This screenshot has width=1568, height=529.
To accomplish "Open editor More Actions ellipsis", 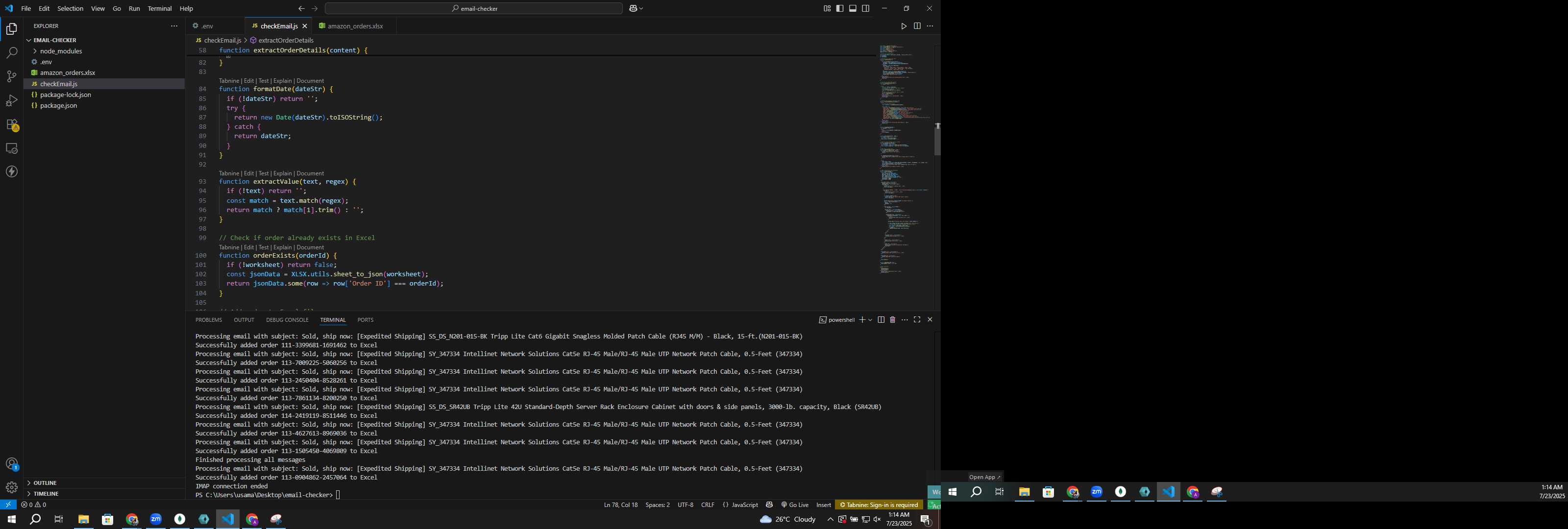I will (930, 26).
